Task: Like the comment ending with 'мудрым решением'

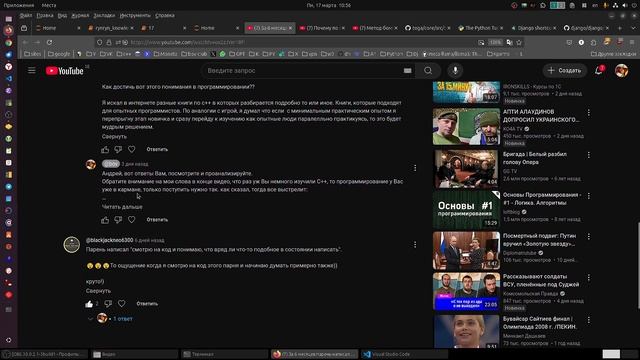Action: point(105,149)
